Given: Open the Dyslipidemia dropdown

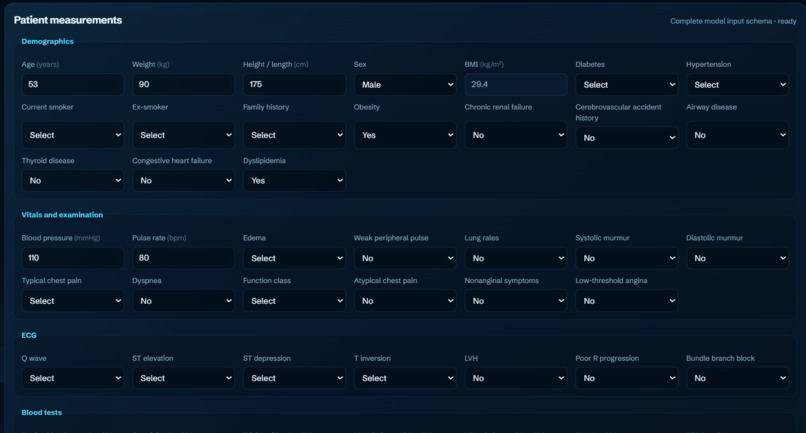Looking at the screenshot, I should [294, 181].
